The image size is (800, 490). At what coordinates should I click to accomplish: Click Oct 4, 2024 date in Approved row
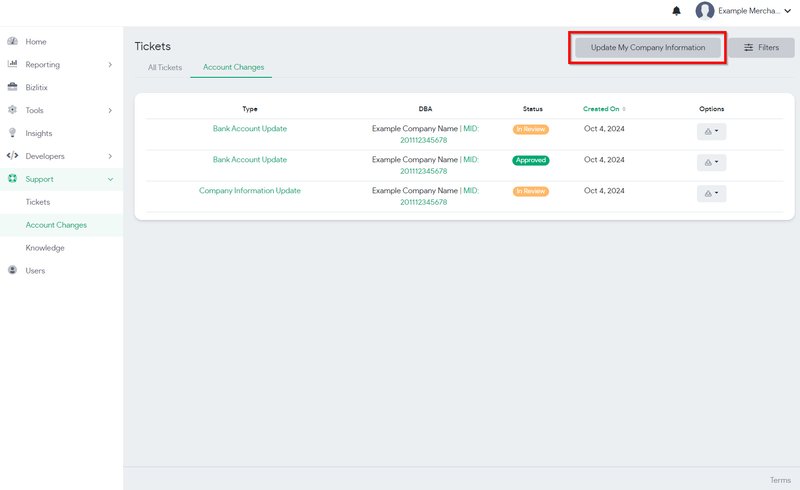click(x=604, y=160)
